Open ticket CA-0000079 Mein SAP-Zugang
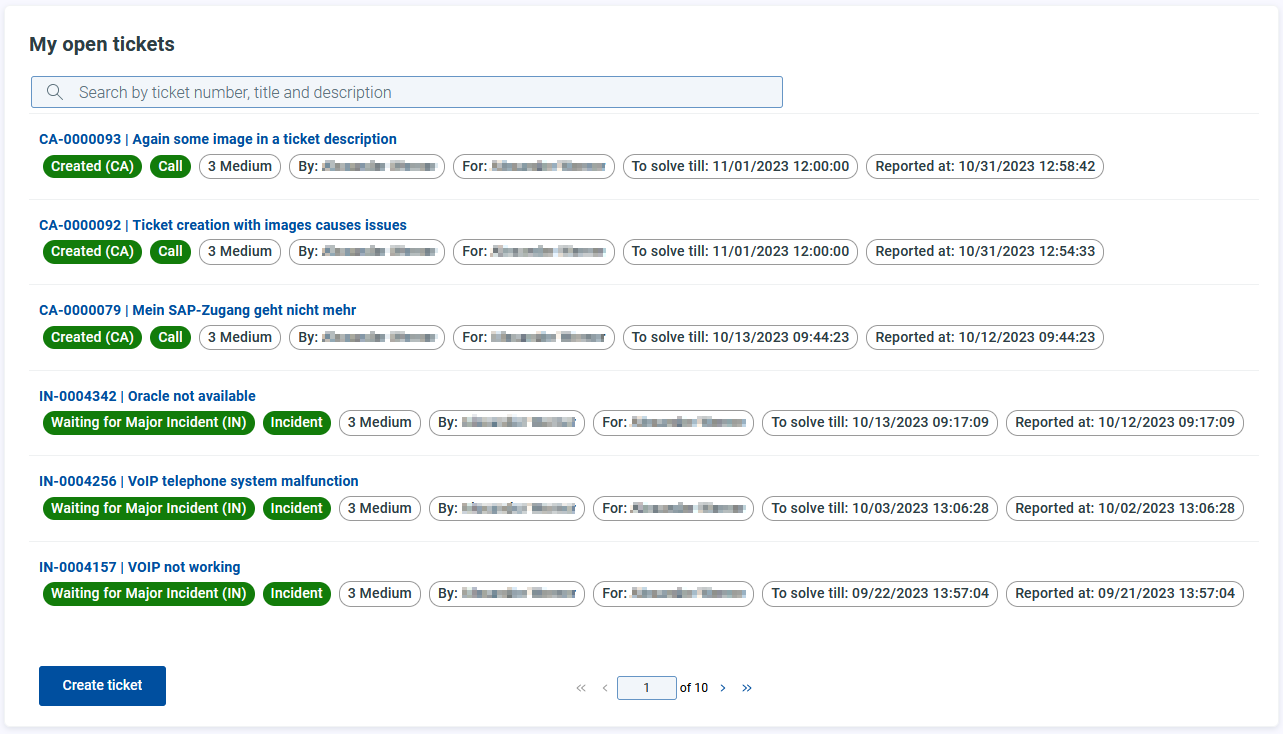This screenshot has width=1283, height=734. click(198, 310)
